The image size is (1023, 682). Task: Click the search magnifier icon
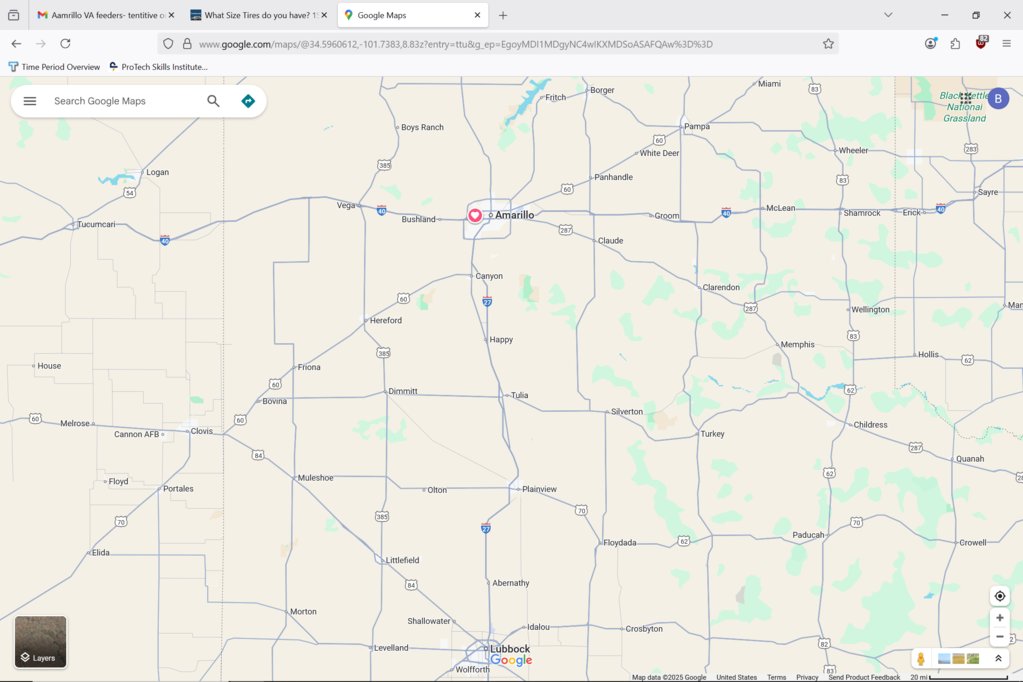[x=213, y=101]
